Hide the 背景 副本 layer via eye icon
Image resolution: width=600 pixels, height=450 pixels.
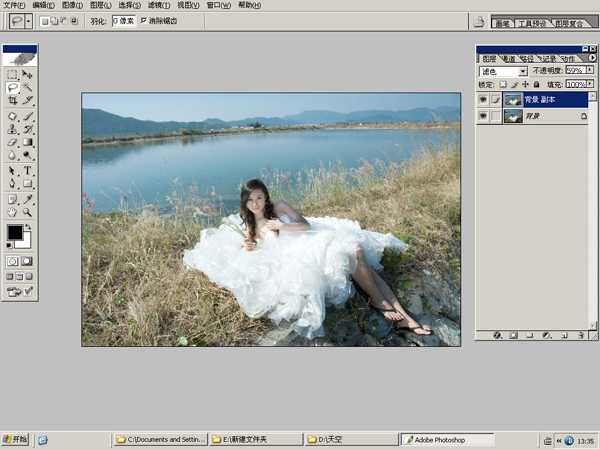coord(483,100)
